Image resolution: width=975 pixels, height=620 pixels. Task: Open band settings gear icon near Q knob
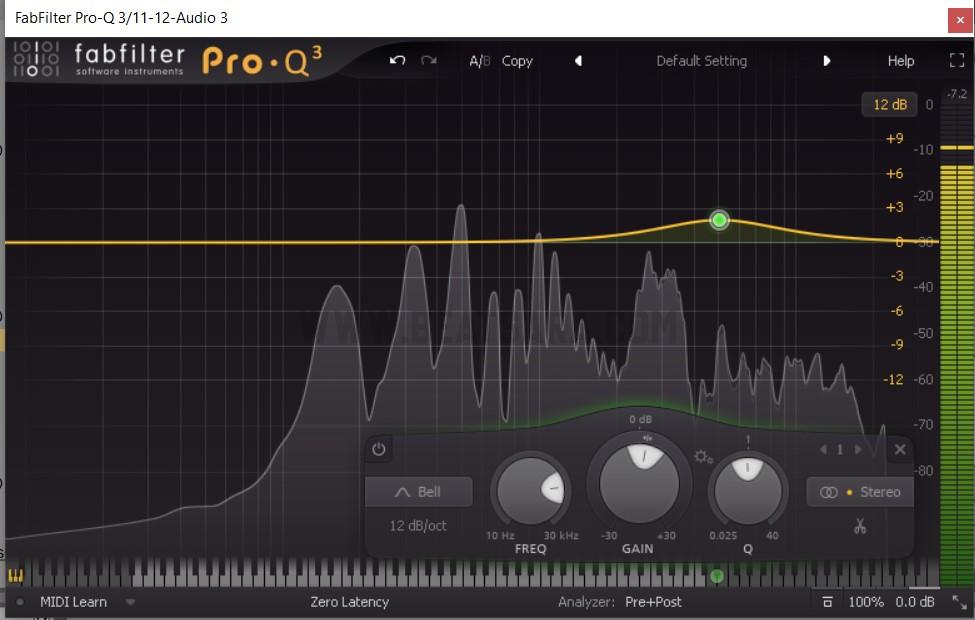pyautogui.click(x=702, y=457)
